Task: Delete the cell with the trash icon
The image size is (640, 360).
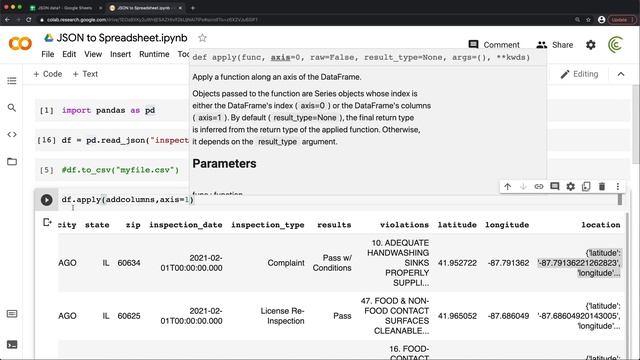Action: click(602, 187)
